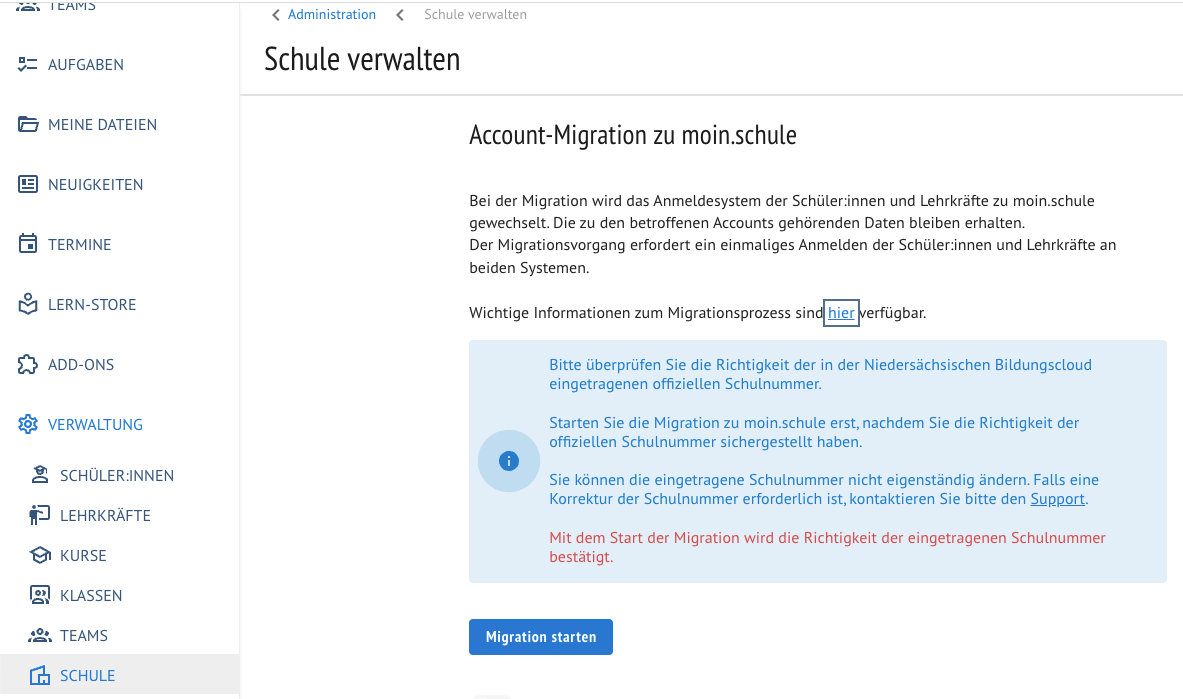Click the Lehrkräfte teacher icon

click(40, 516)
